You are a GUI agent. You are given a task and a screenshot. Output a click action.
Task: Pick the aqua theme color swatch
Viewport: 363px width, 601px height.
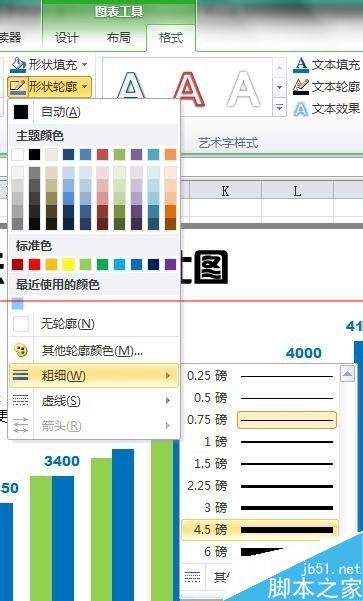pos(153,154)
